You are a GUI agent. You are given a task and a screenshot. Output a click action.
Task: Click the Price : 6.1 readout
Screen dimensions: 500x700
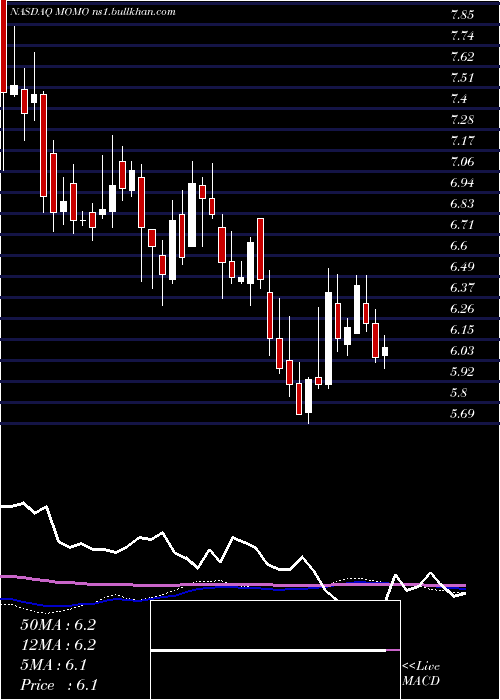pyautogui.click(x=59, y=685)
